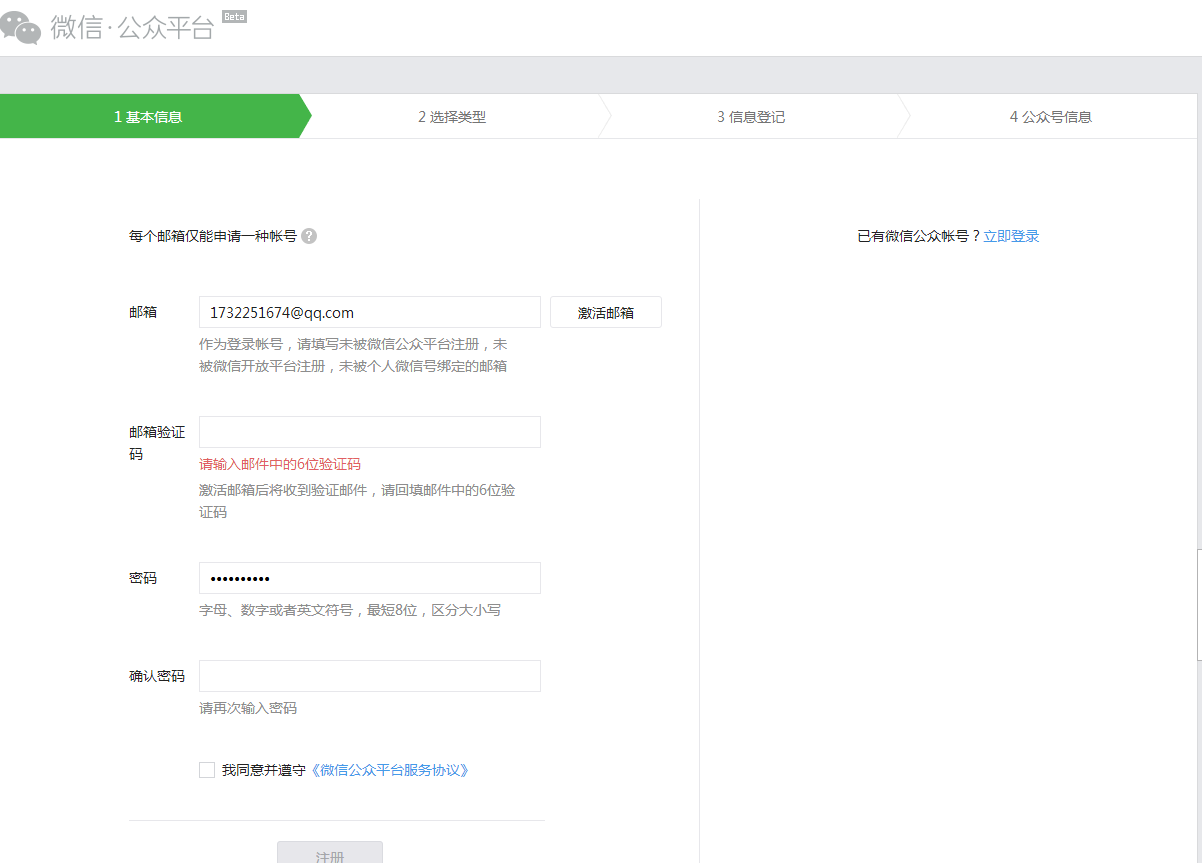Select step 1 基本信息 tab
The image size is (1202, 863).
[150, 116]
